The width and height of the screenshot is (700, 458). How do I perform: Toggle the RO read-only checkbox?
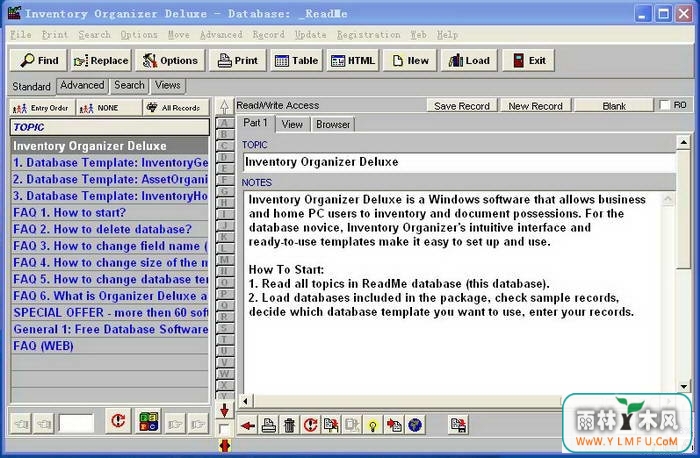point(665,105)
